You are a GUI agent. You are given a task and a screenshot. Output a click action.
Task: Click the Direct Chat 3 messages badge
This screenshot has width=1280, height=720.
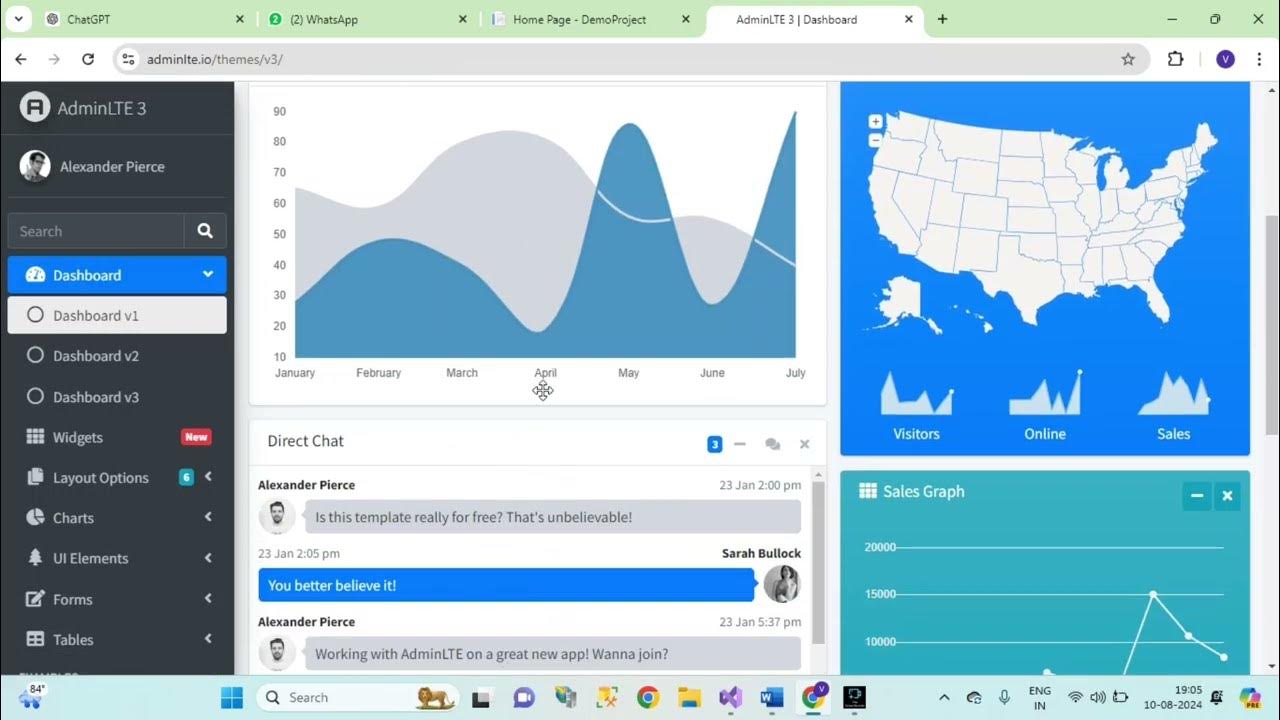pyautogui.click(x=714, y=444)
